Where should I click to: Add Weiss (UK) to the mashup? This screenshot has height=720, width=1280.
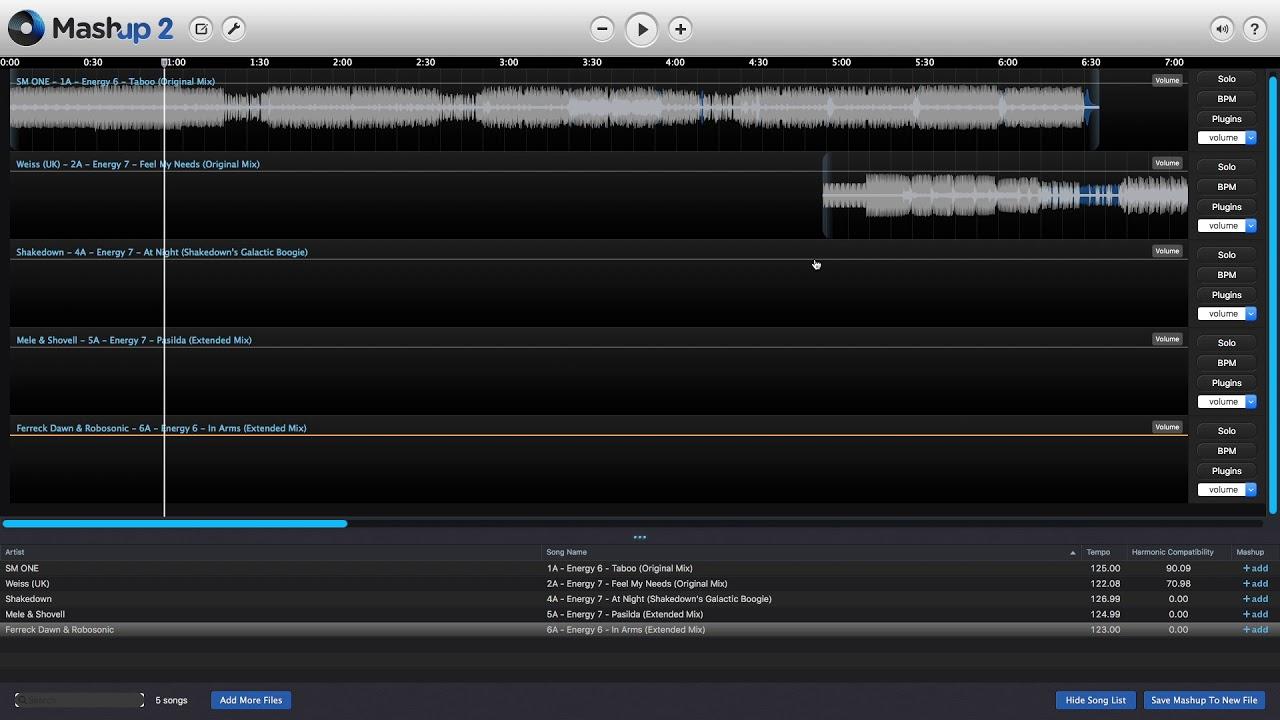click(1255, 584)
